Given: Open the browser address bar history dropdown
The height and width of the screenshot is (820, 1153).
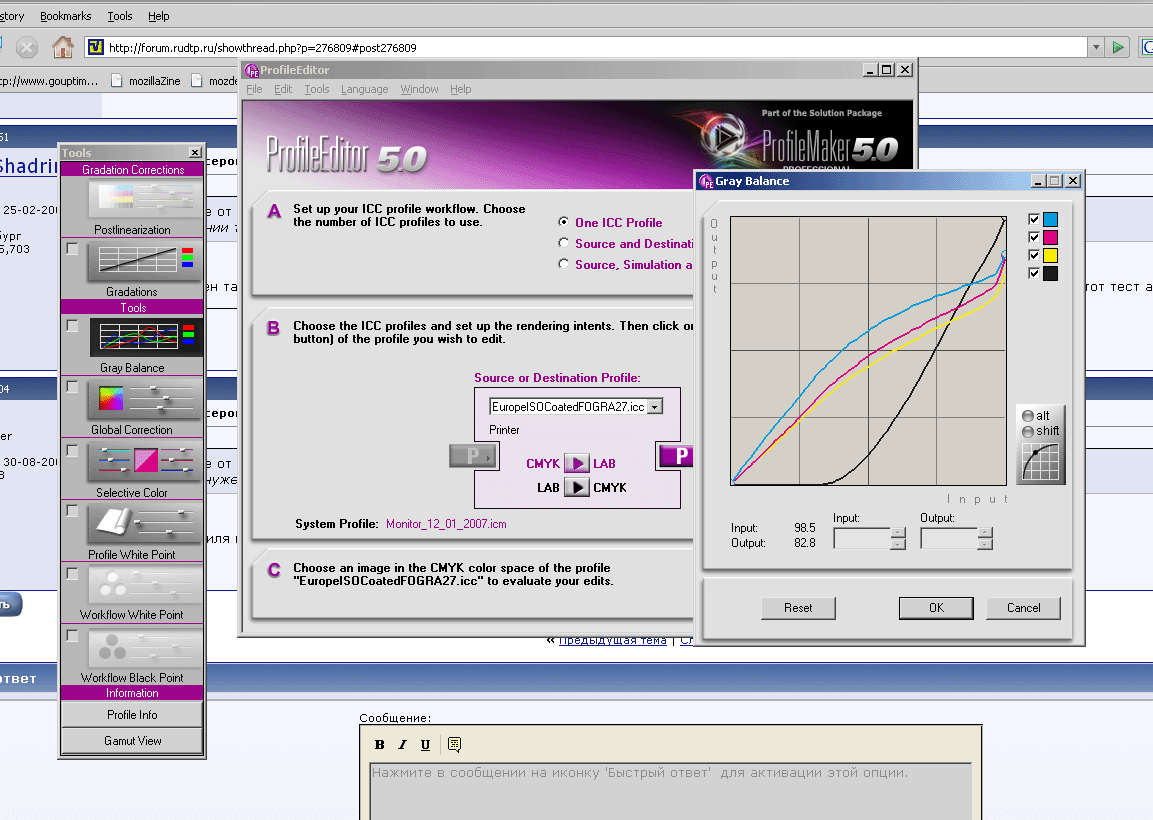Looking at the screenshot, I should click(1096, 48).
